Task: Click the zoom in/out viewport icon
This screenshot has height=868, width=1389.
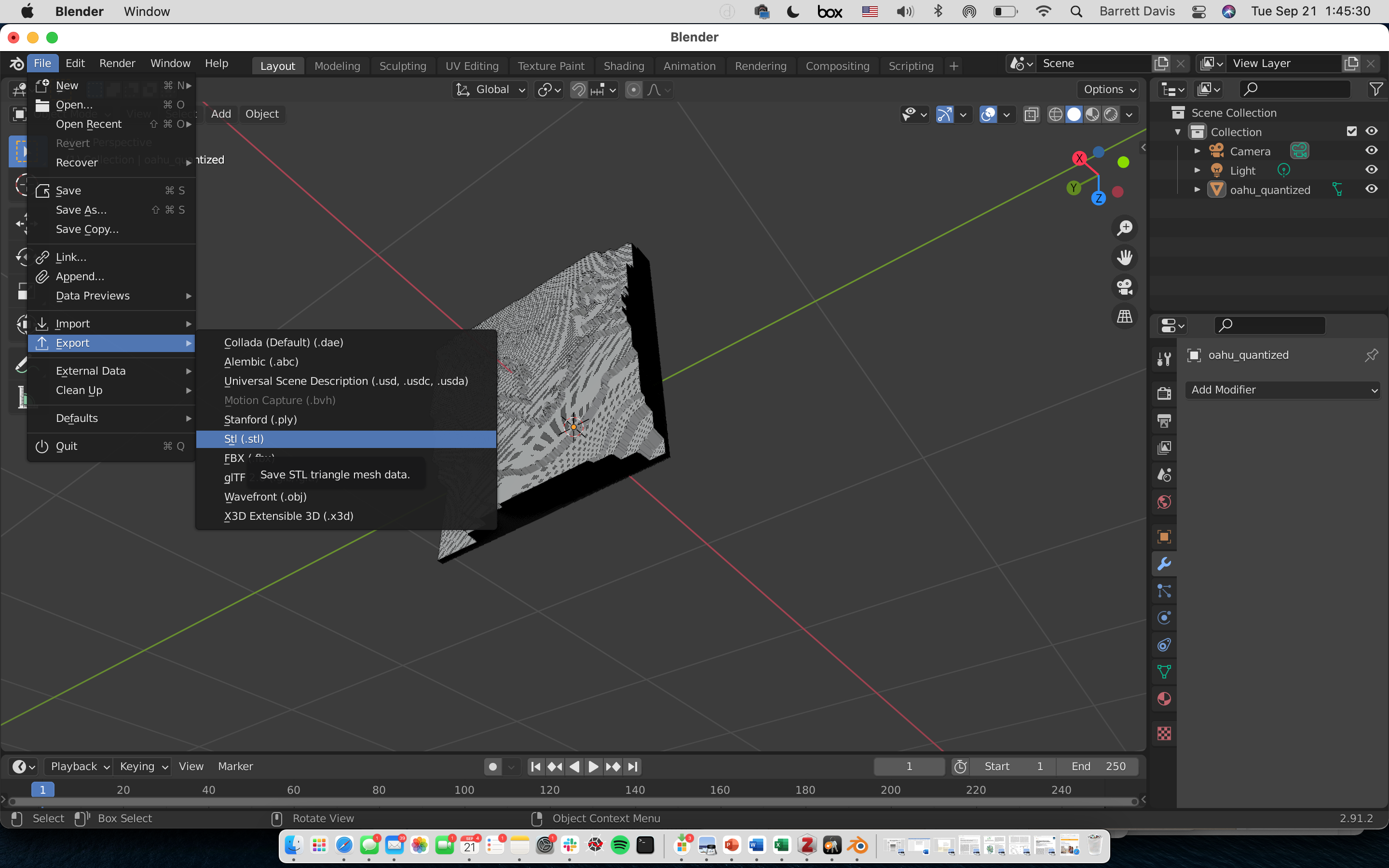Action: [1124, 228]
